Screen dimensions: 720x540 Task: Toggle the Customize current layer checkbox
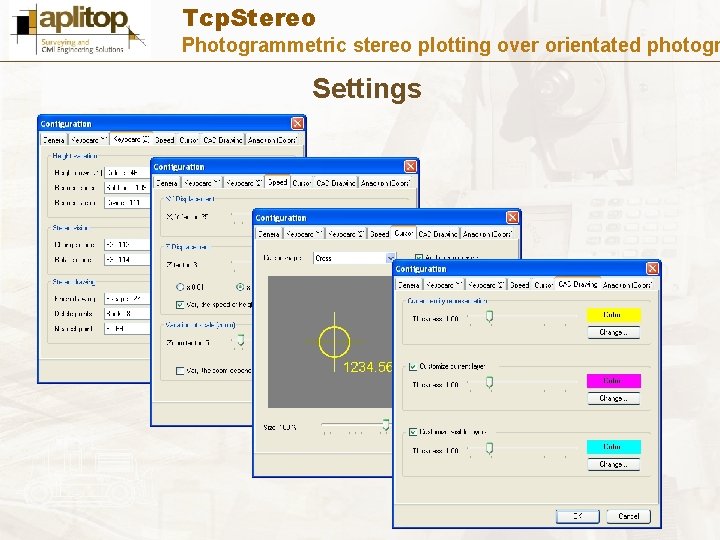413,366
